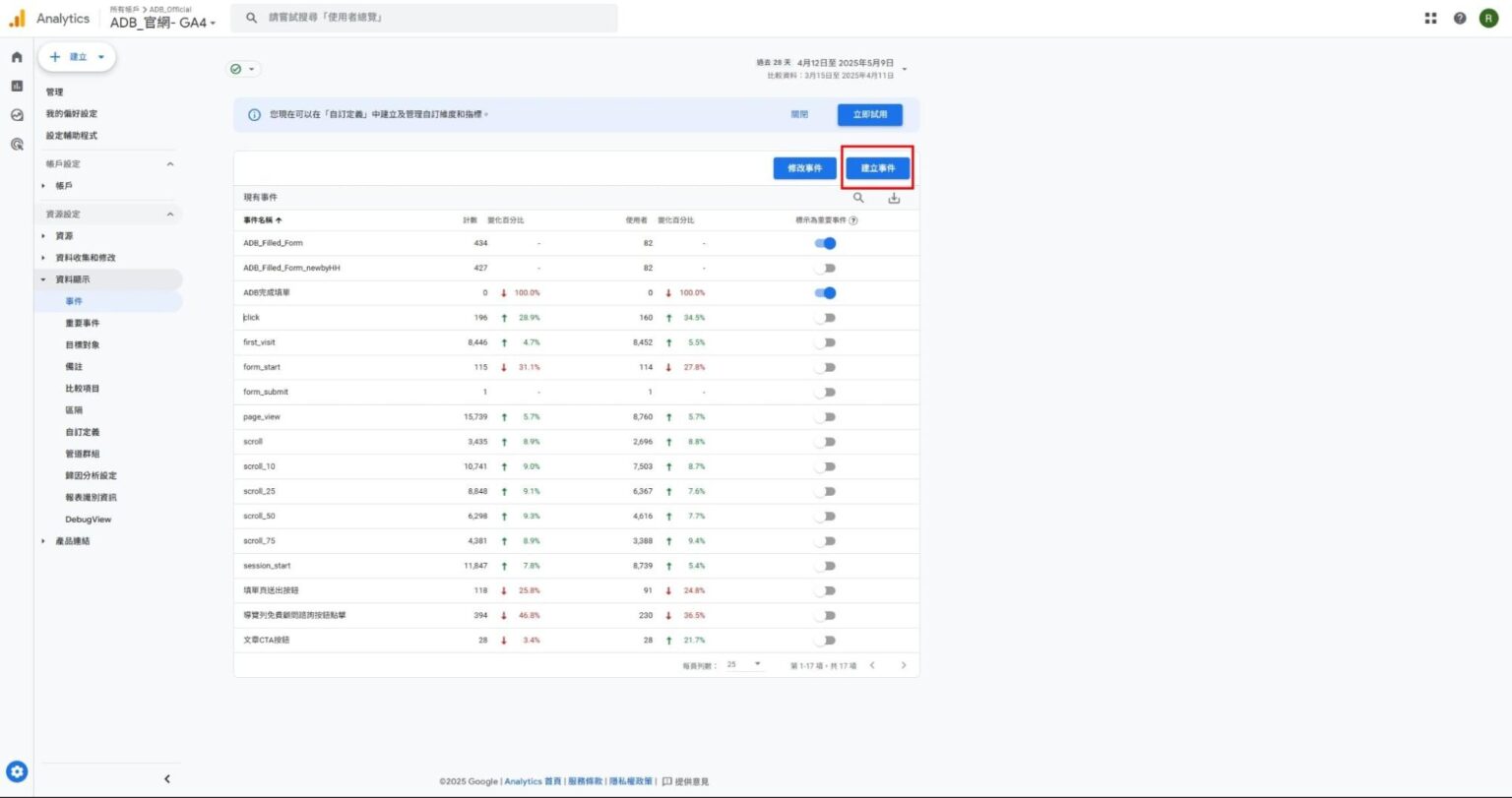Open the Help question mark icon
Screen dimensions: 1512x798
click(x=1460, y=19)
